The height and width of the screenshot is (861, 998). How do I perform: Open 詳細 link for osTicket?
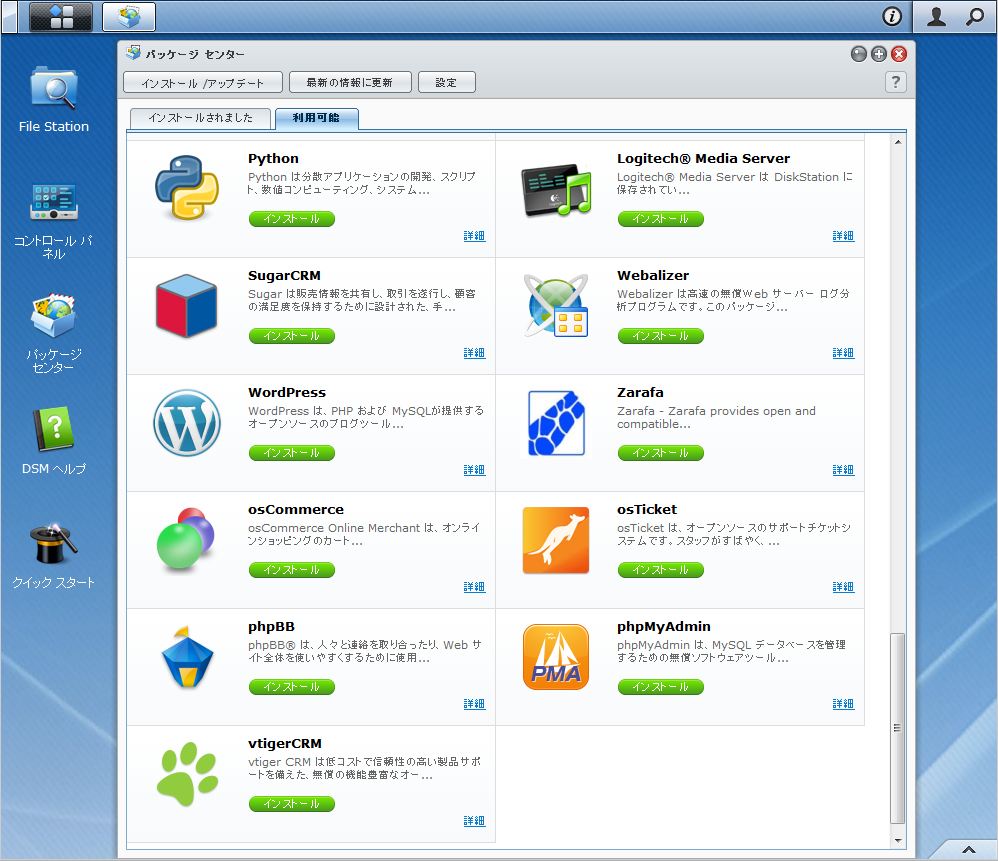843,587
